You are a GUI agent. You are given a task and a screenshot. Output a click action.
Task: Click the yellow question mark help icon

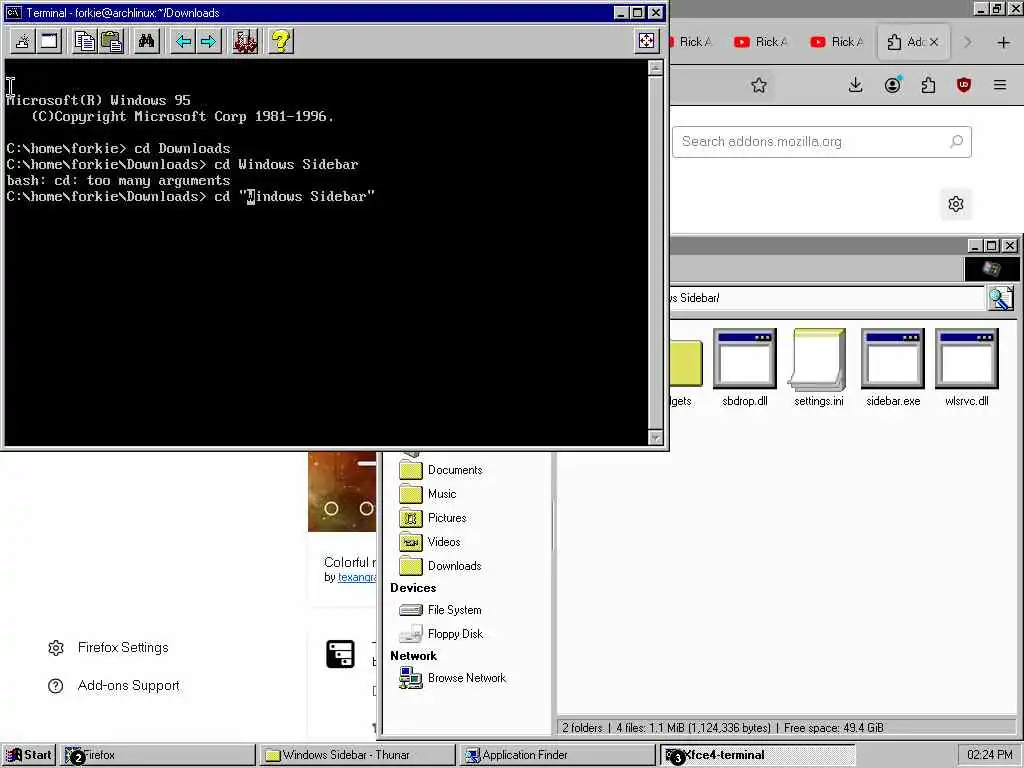pos(281,42)
